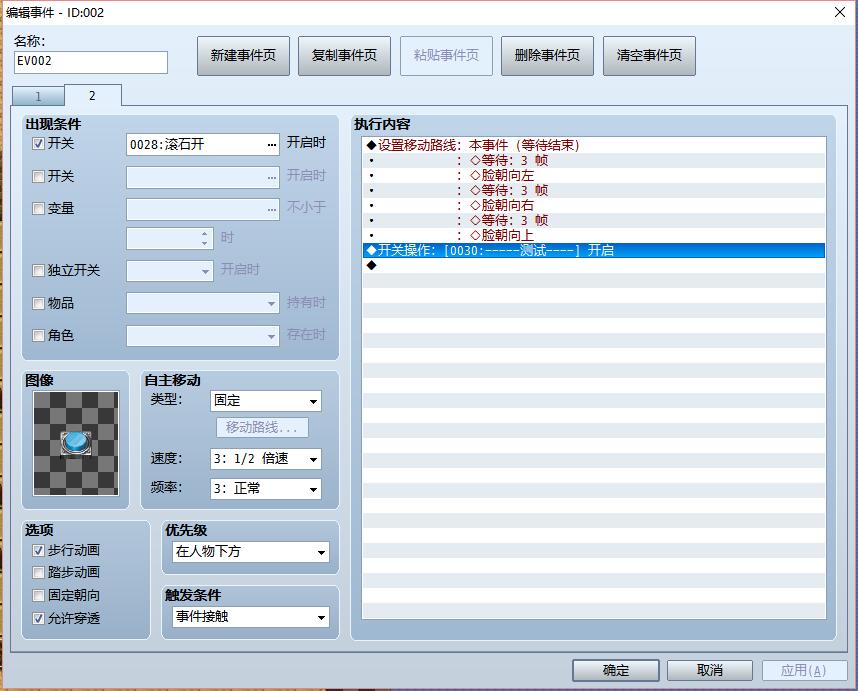Open the 速度 dropdown showing 3: 1/2 倍速
The width and height of the screenshot is (858, 691).
265,459
